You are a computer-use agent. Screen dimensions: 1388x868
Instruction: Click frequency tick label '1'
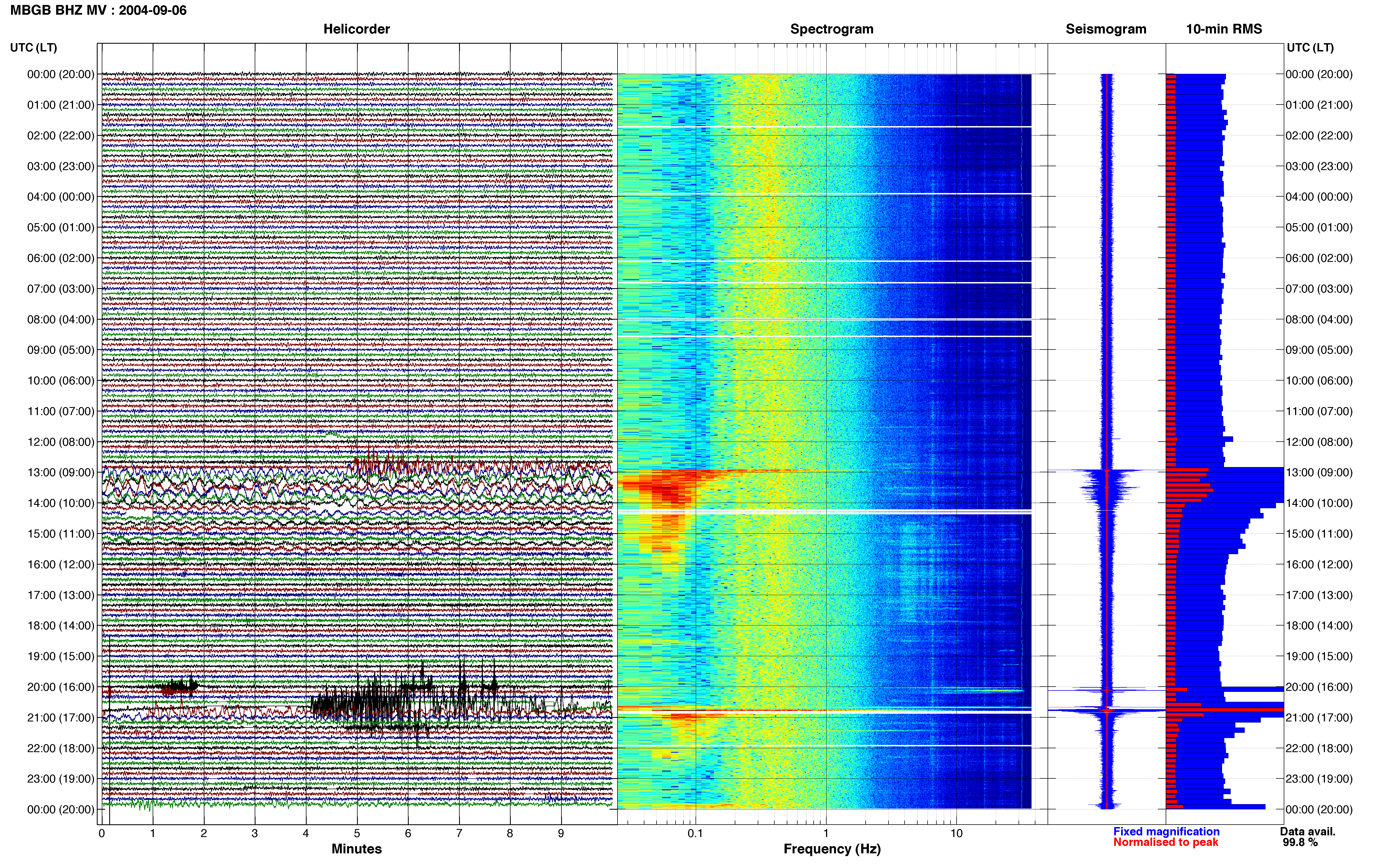826,833
